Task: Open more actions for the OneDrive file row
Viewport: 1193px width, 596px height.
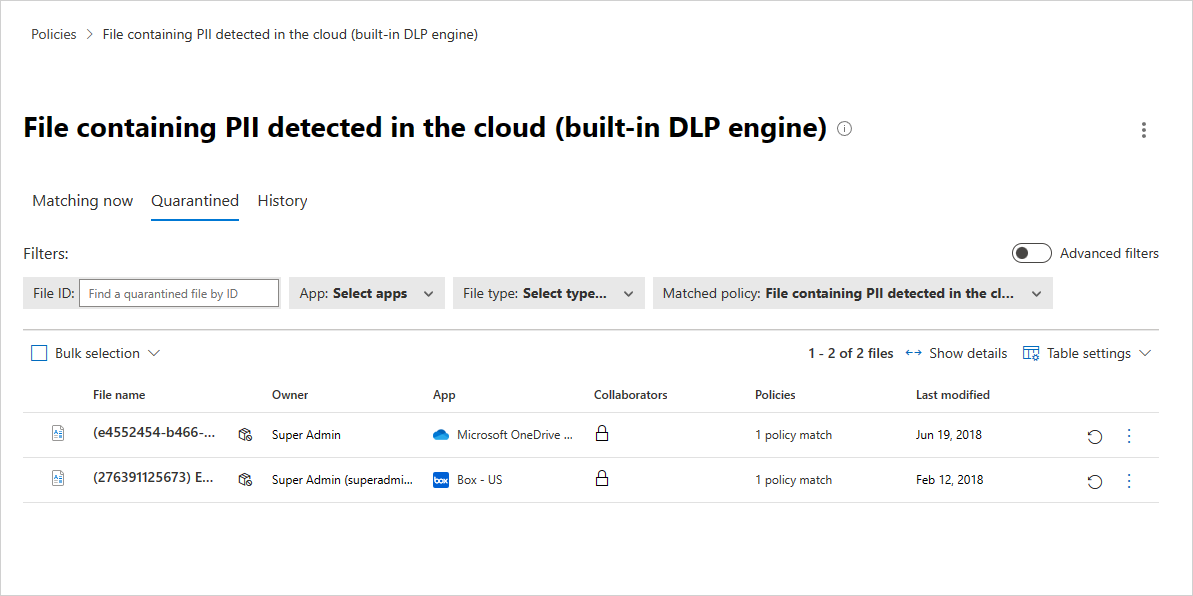Action: click(x=1129, y=436)
